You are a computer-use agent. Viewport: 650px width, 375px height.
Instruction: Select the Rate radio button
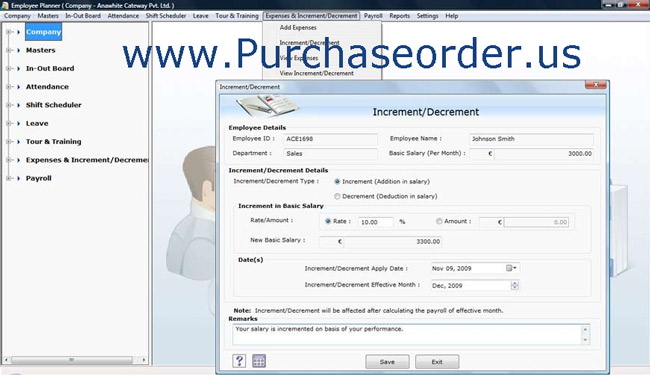tap(328, 221)
